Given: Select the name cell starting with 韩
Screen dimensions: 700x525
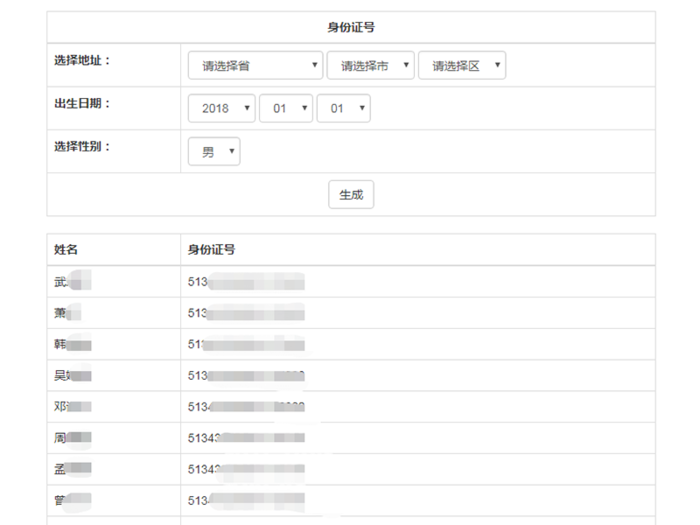Looking at the screenshot, I should coord(73,344).
